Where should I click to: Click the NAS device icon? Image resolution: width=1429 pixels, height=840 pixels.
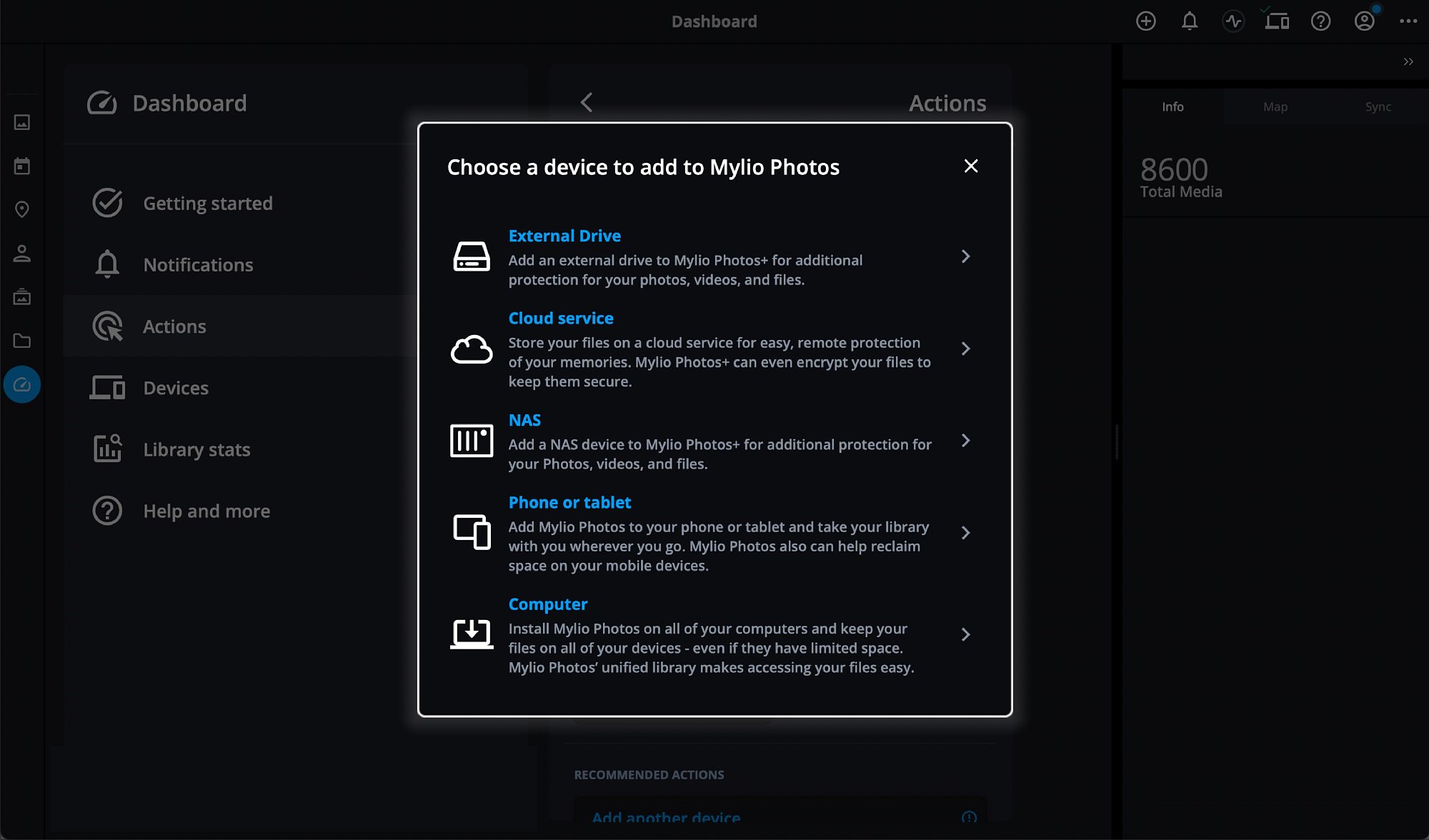tap(472, 440)
